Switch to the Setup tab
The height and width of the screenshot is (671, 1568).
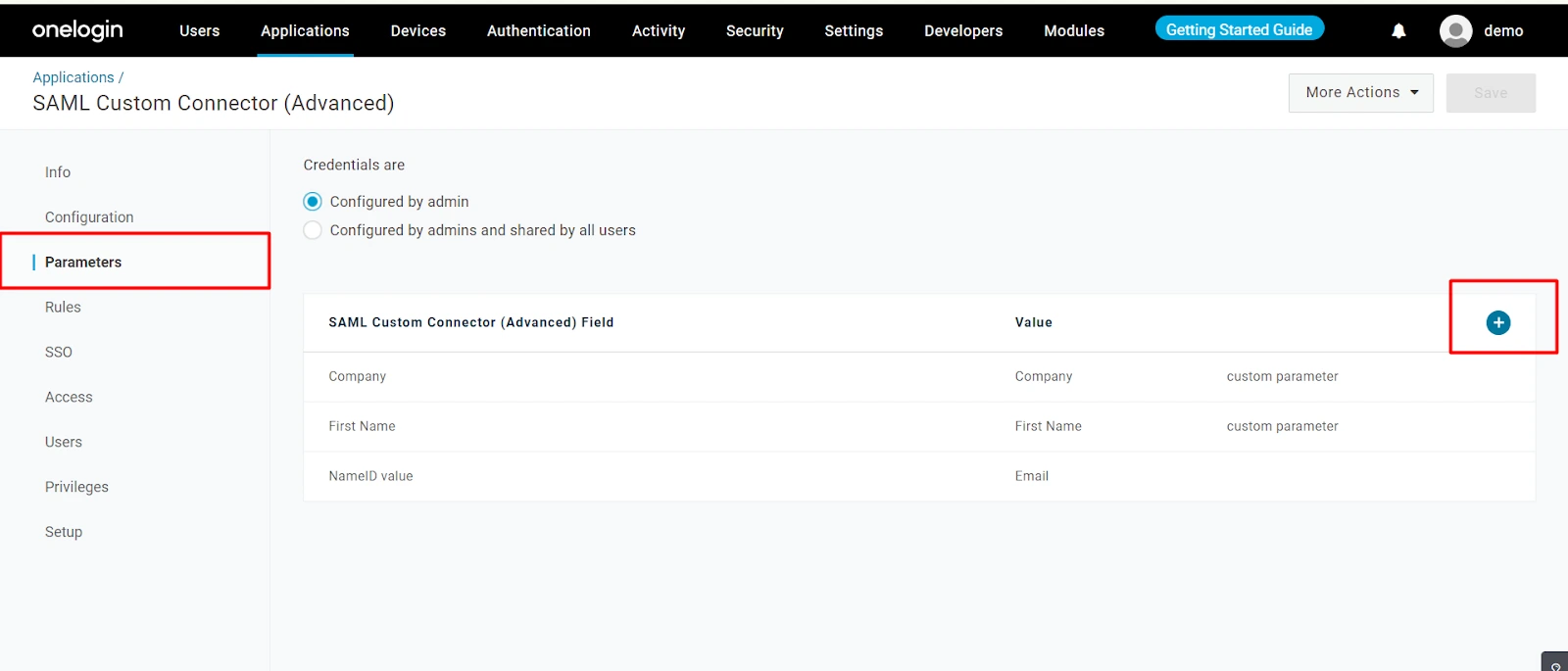coord(64,533)
